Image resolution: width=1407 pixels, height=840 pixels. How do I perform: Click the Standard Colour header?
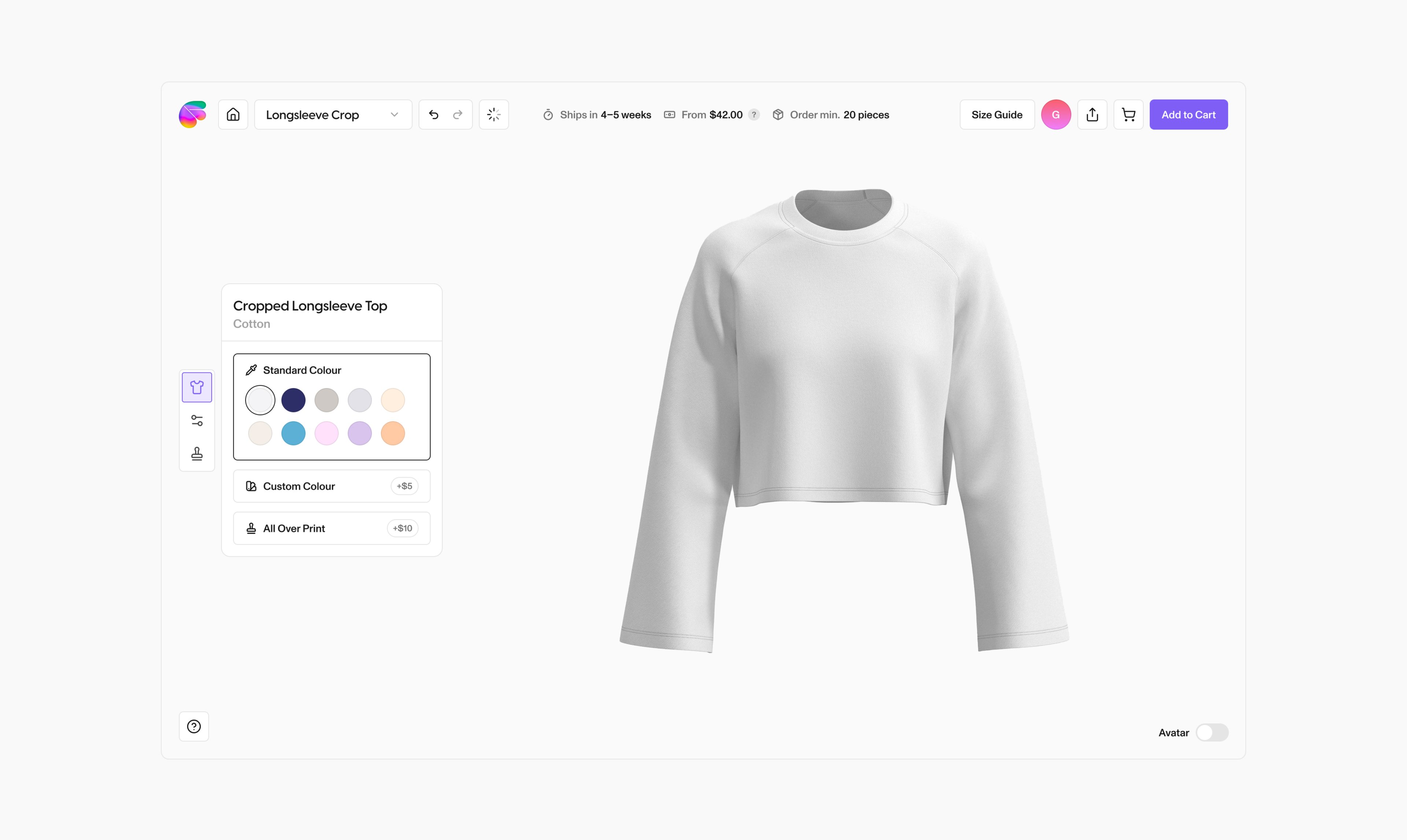tap(302, 370)
